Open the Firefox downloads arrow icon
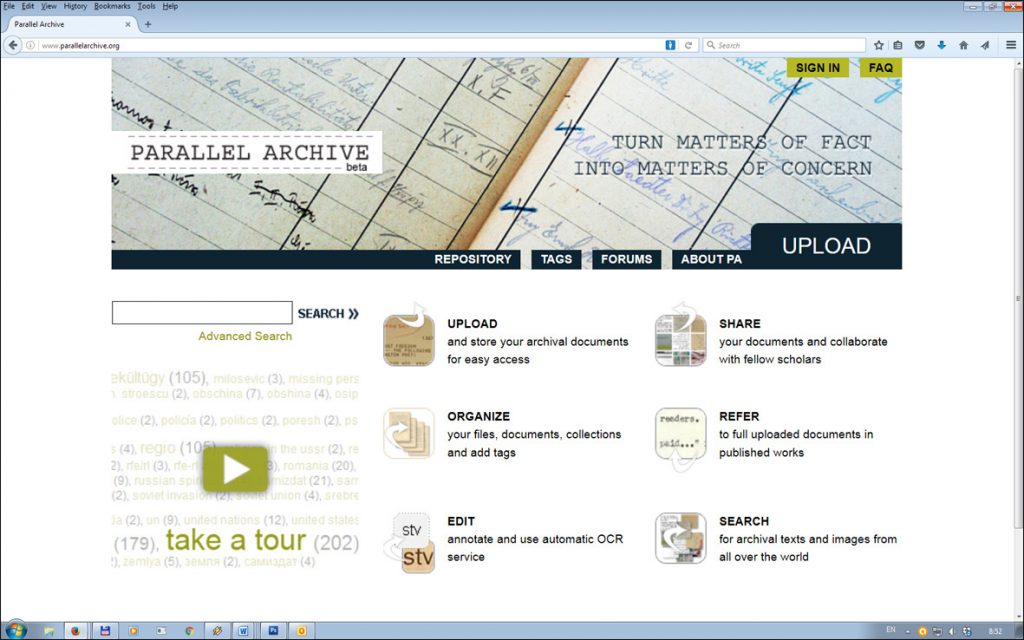 coord(941,45)
